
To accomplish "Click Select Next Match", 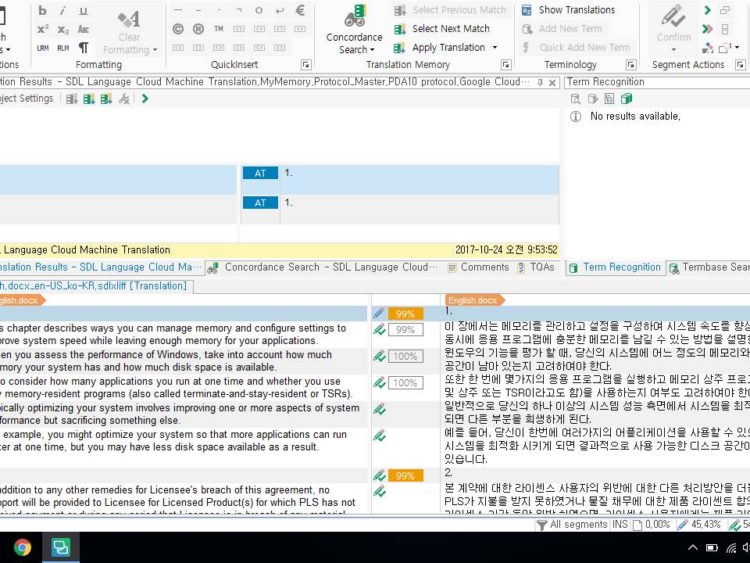I will click(x=441, y=29).
